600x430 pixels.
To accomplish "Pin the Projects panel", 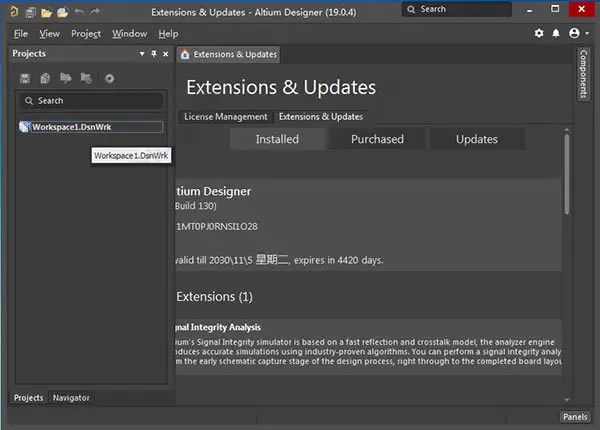I will click(153, 54).
